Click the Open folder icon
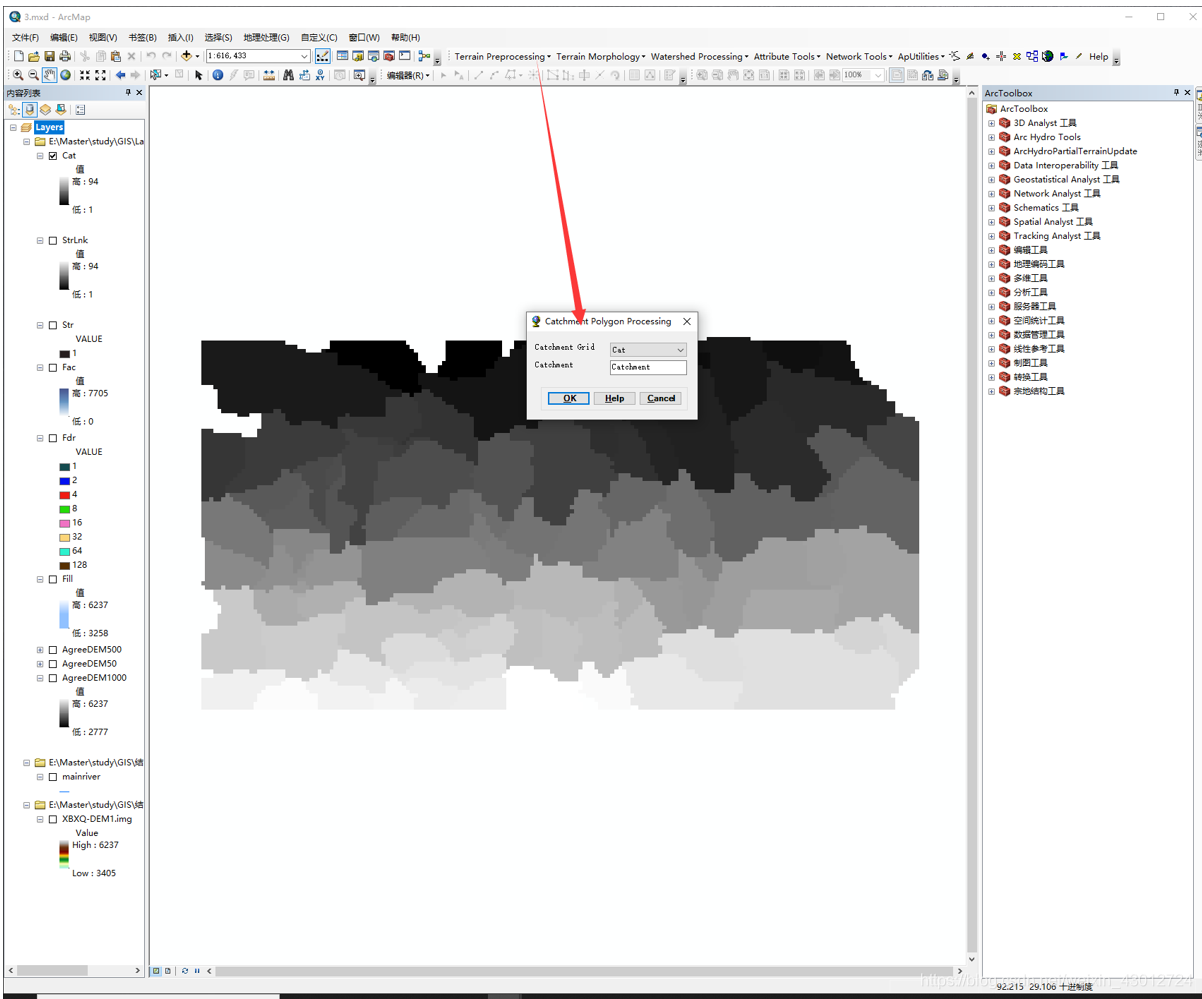This screenshot has width=1202, height=999. point(34,56)
